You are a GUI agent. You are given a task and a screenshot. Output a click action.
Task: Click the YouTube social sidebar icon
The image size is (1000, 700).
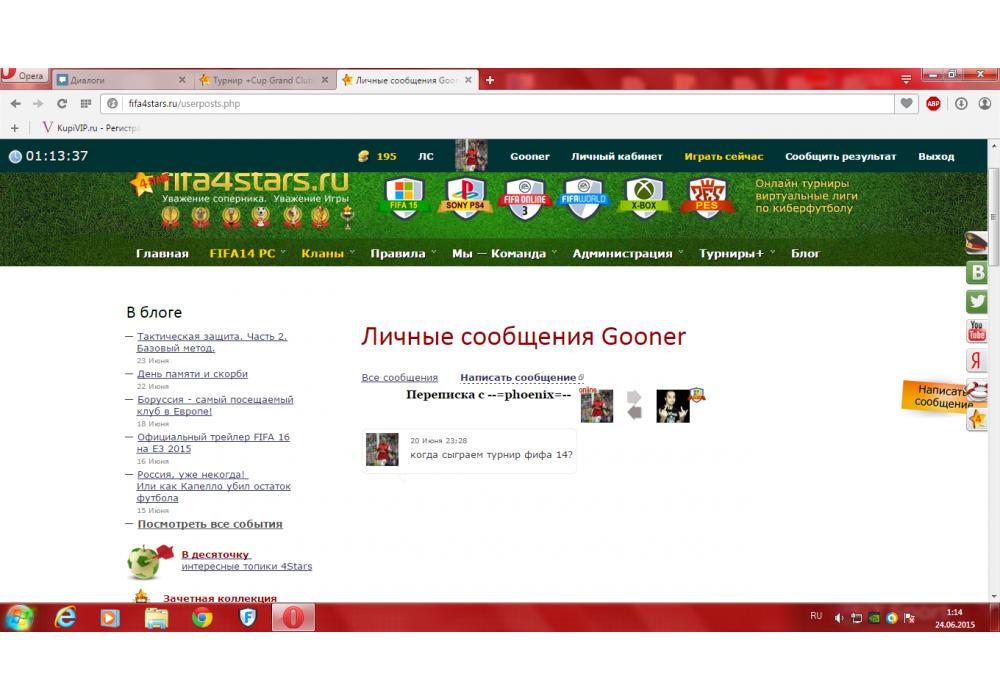click(x=976, y=331)
